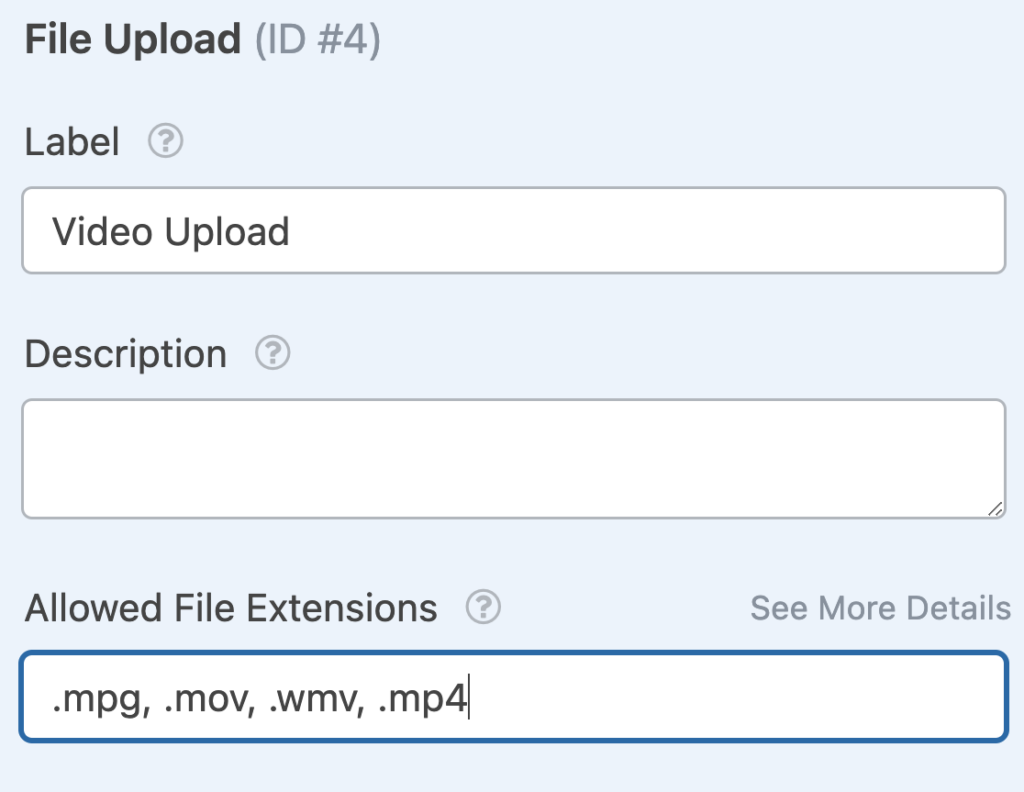Click the circular help badge near Label

166,142
